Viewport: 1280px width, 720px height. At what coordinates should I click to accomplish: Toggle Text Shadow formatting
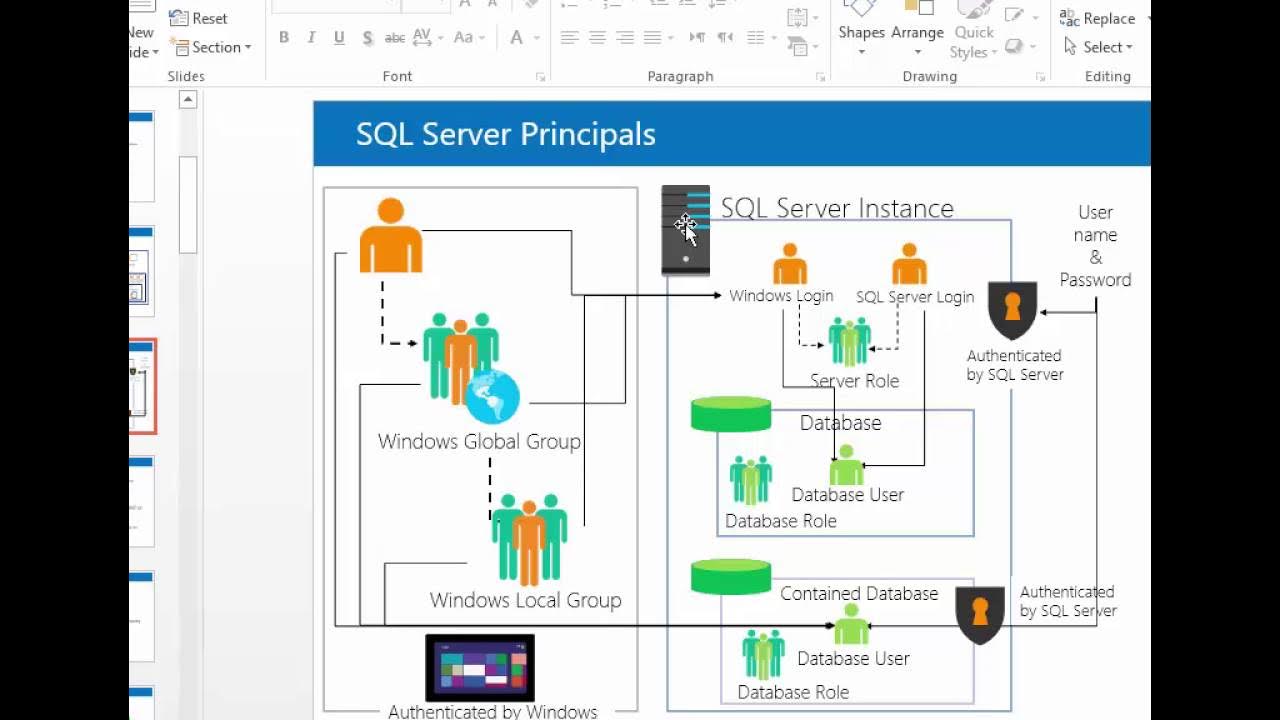click(x=368, y=38)
